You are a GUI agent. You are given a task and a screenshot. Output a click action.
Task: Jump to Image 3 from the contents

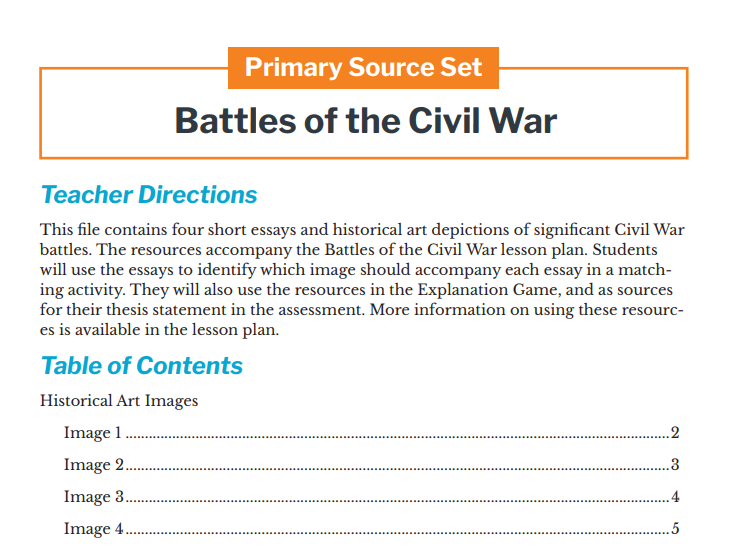coord(94,497)
